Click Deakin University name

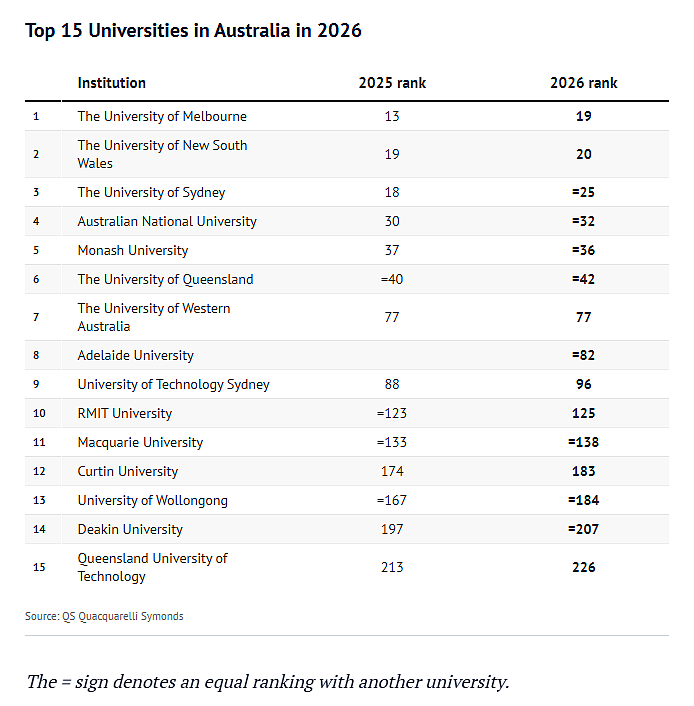[130, 529]
